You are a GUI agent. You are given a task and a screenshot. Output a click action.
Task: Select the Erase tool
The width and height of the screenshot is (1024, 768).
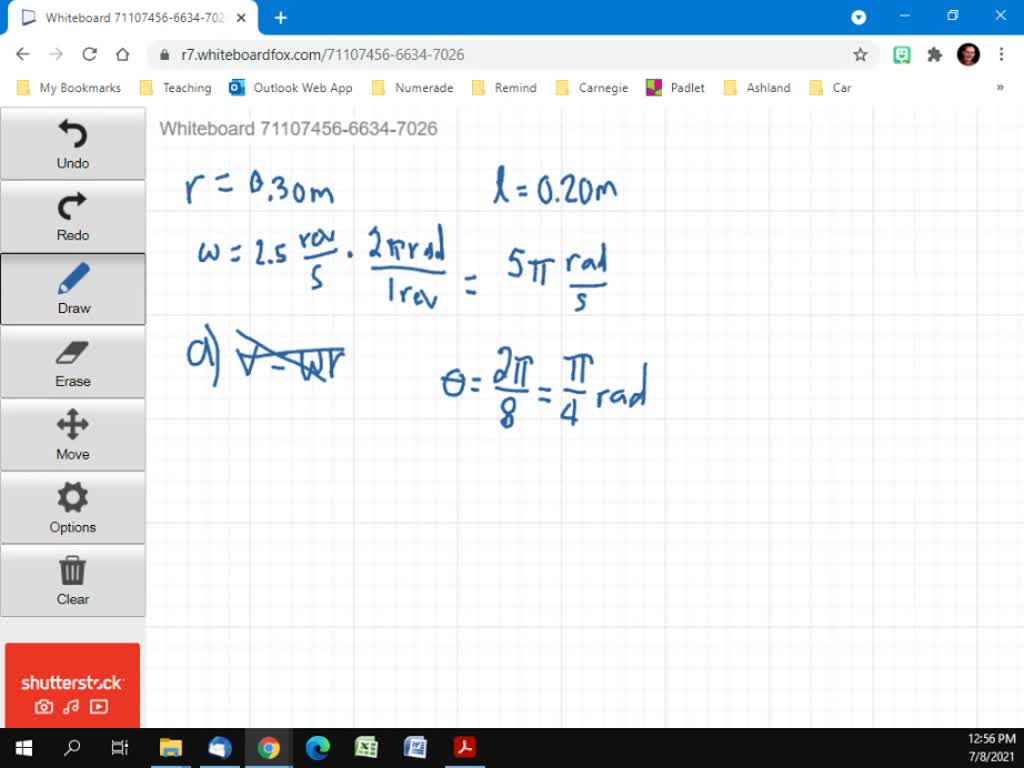coord(73,362)
